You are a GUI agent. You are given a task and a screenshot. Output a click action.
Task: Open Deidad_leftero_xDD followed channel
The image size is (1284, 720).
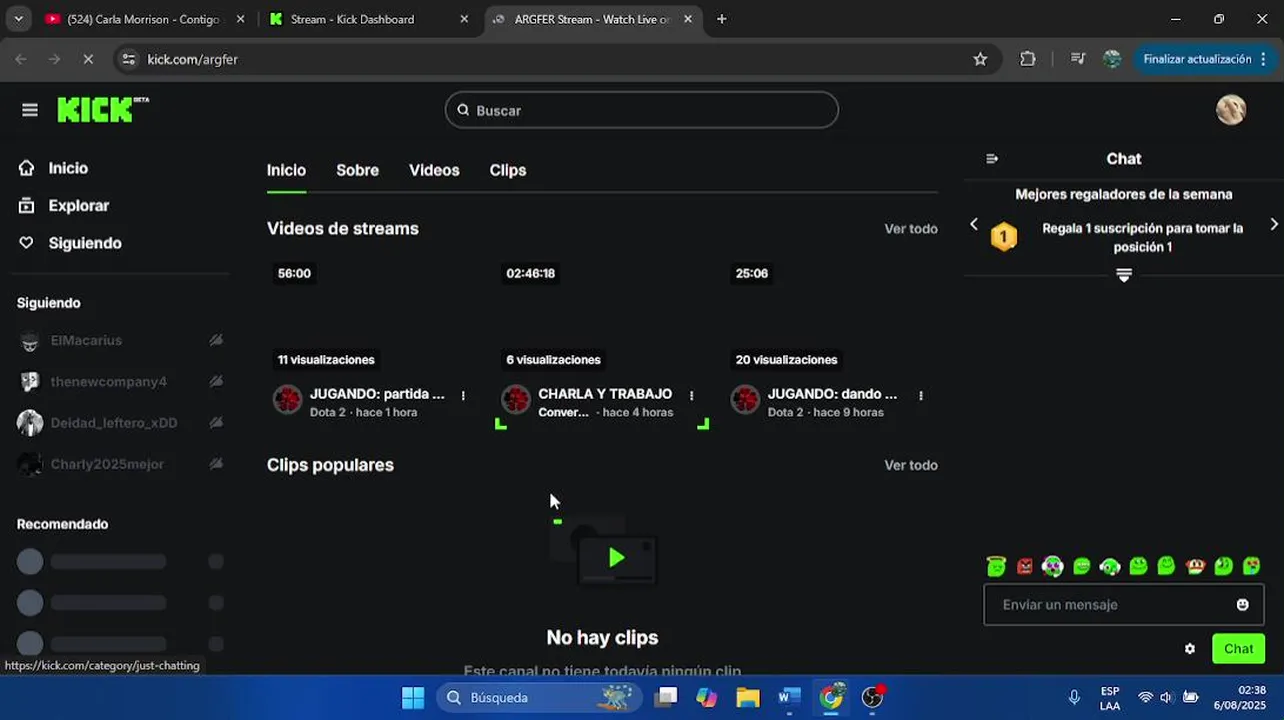pyautogui.click(x=120, y=423)
